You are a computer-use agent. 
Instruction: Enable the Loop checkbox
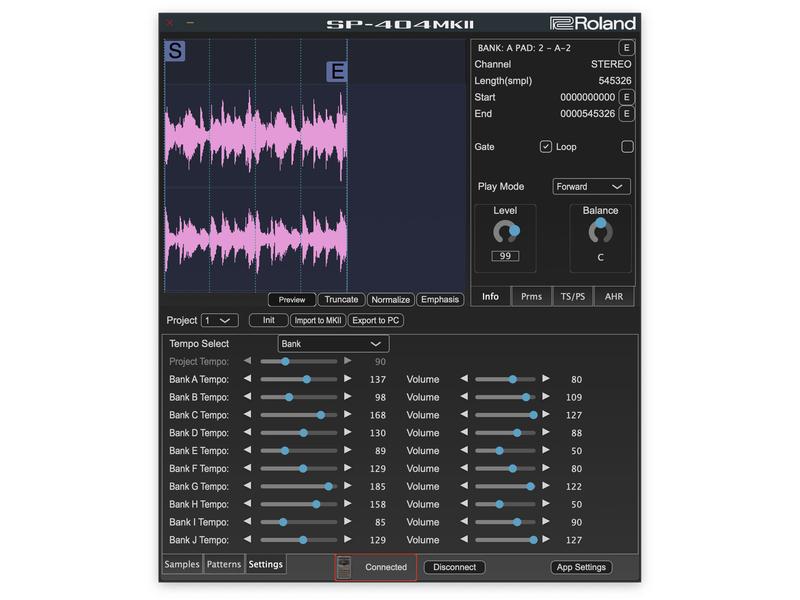pyautogui.click(x=627, y=147)
